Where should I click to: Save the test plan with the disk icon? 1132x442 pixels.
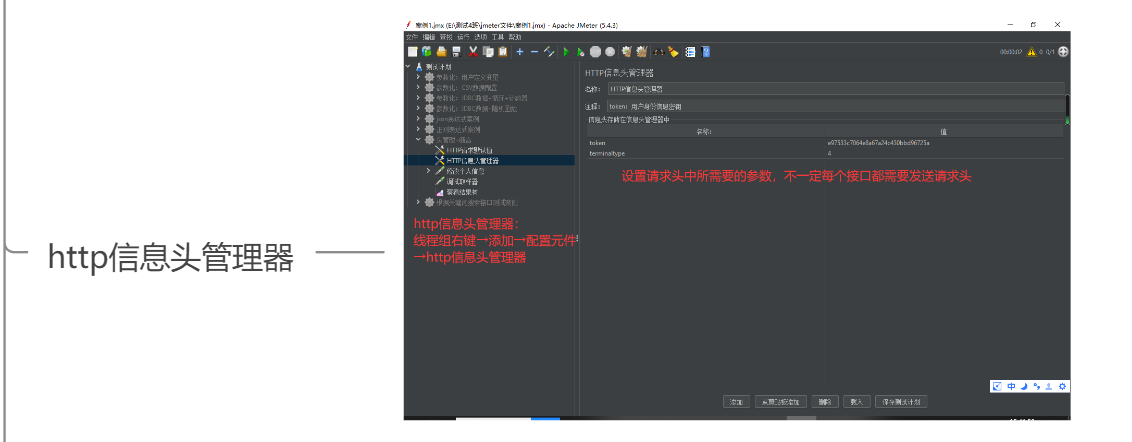point(456,52)
